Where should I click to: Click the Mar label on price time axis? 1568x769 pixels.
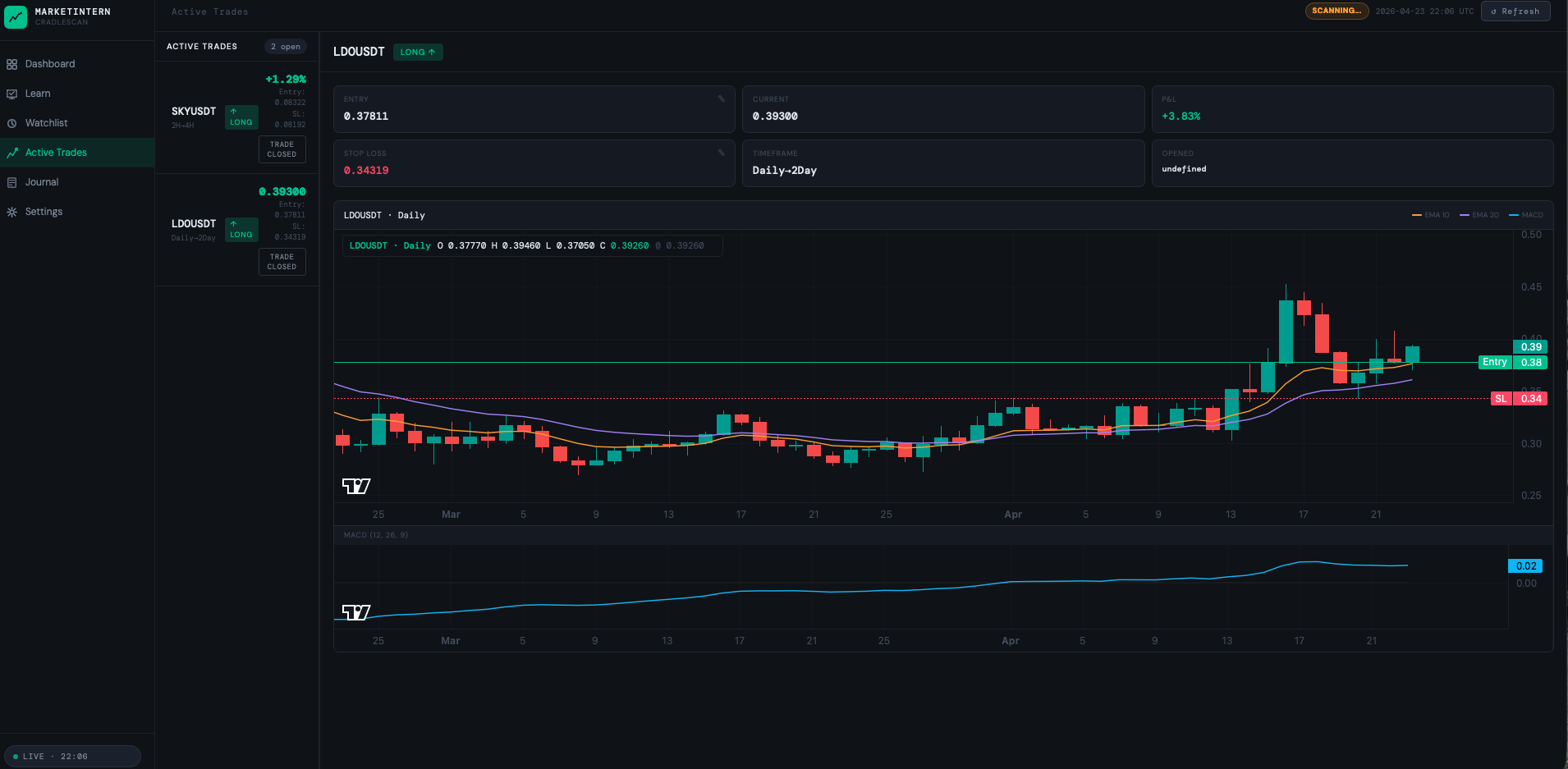tap(451, 515)
